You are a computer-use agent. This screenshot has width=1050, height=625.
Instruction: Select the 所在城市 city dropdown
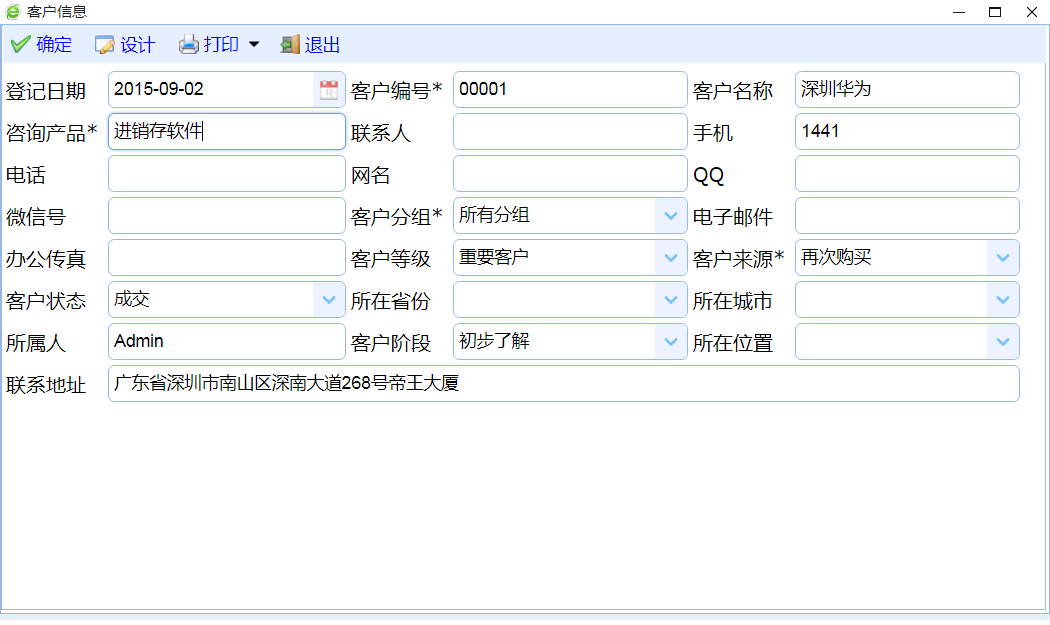(1003, 300)
